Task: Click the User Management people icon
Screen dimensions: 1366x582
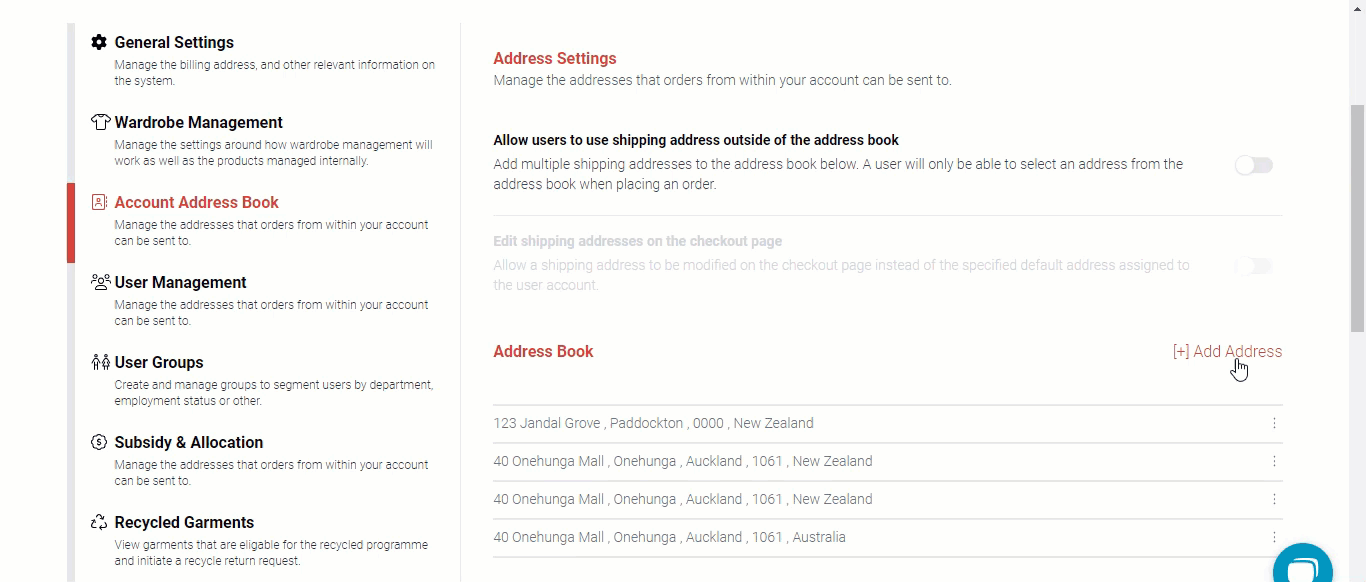Action: point(100,282)
